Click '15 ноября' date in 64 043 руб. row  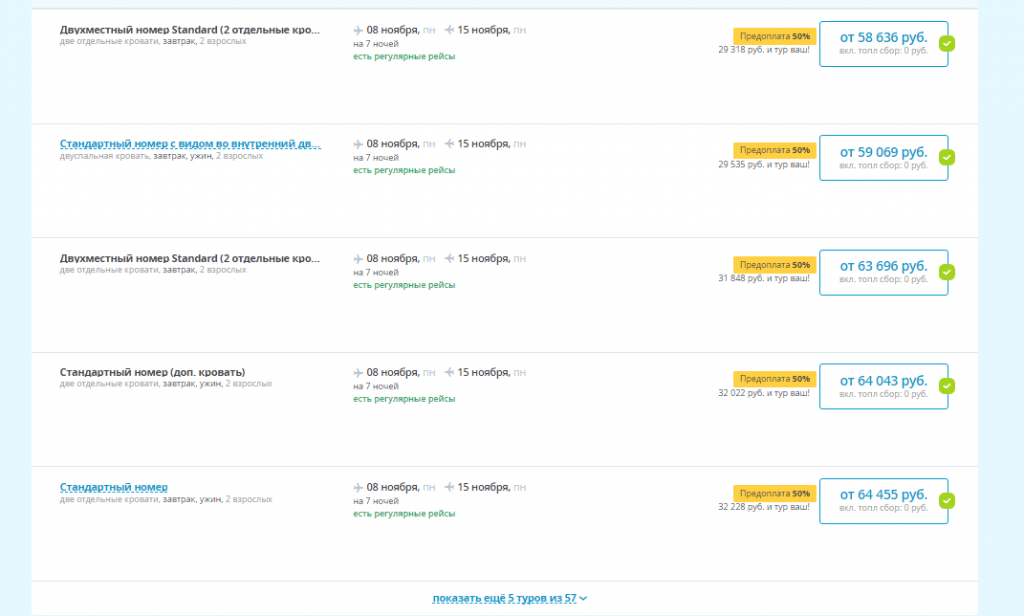point(483,372)
